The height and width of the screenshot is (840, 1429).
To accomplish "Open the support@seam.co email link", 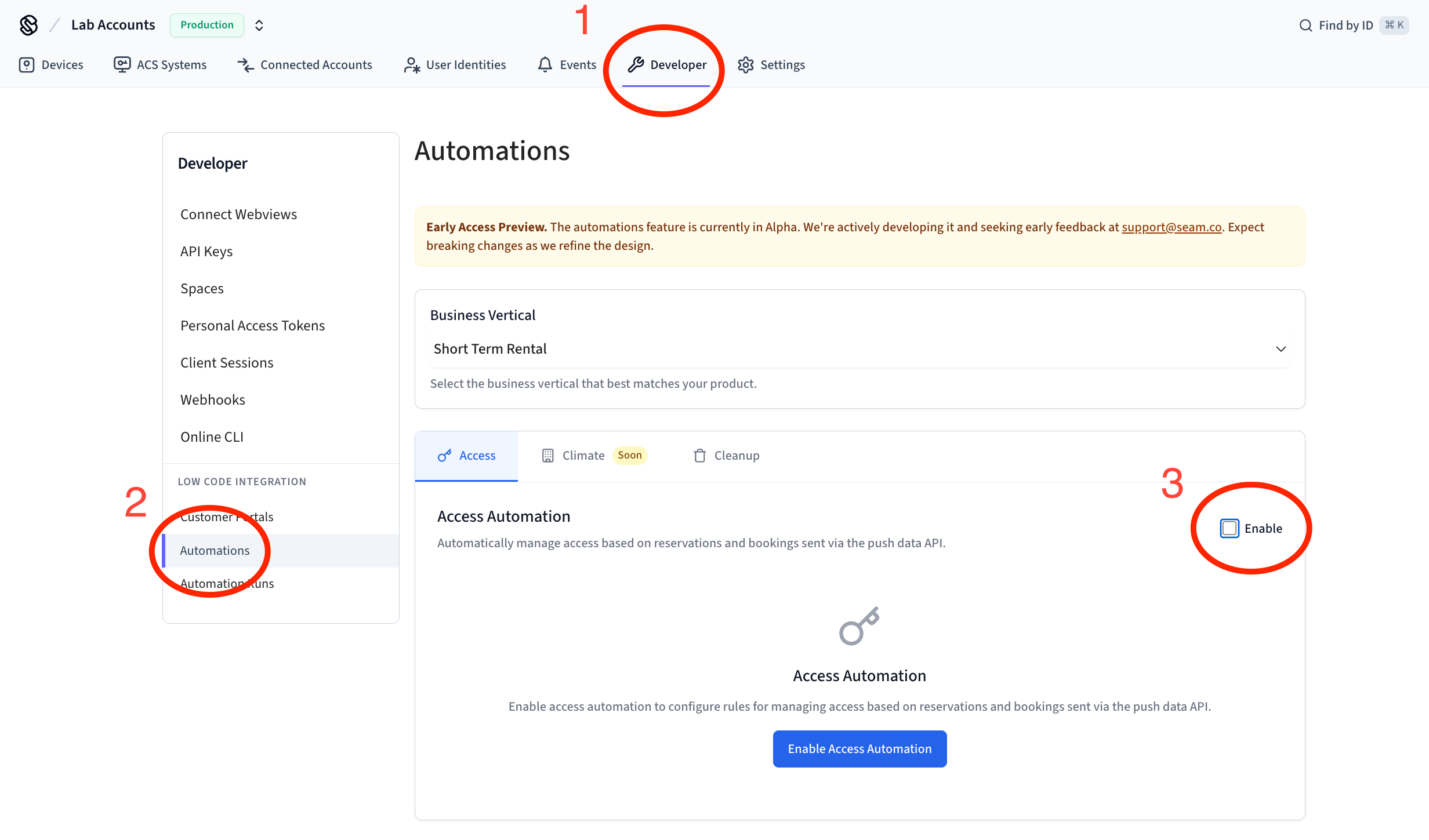I will point(1172,227).
